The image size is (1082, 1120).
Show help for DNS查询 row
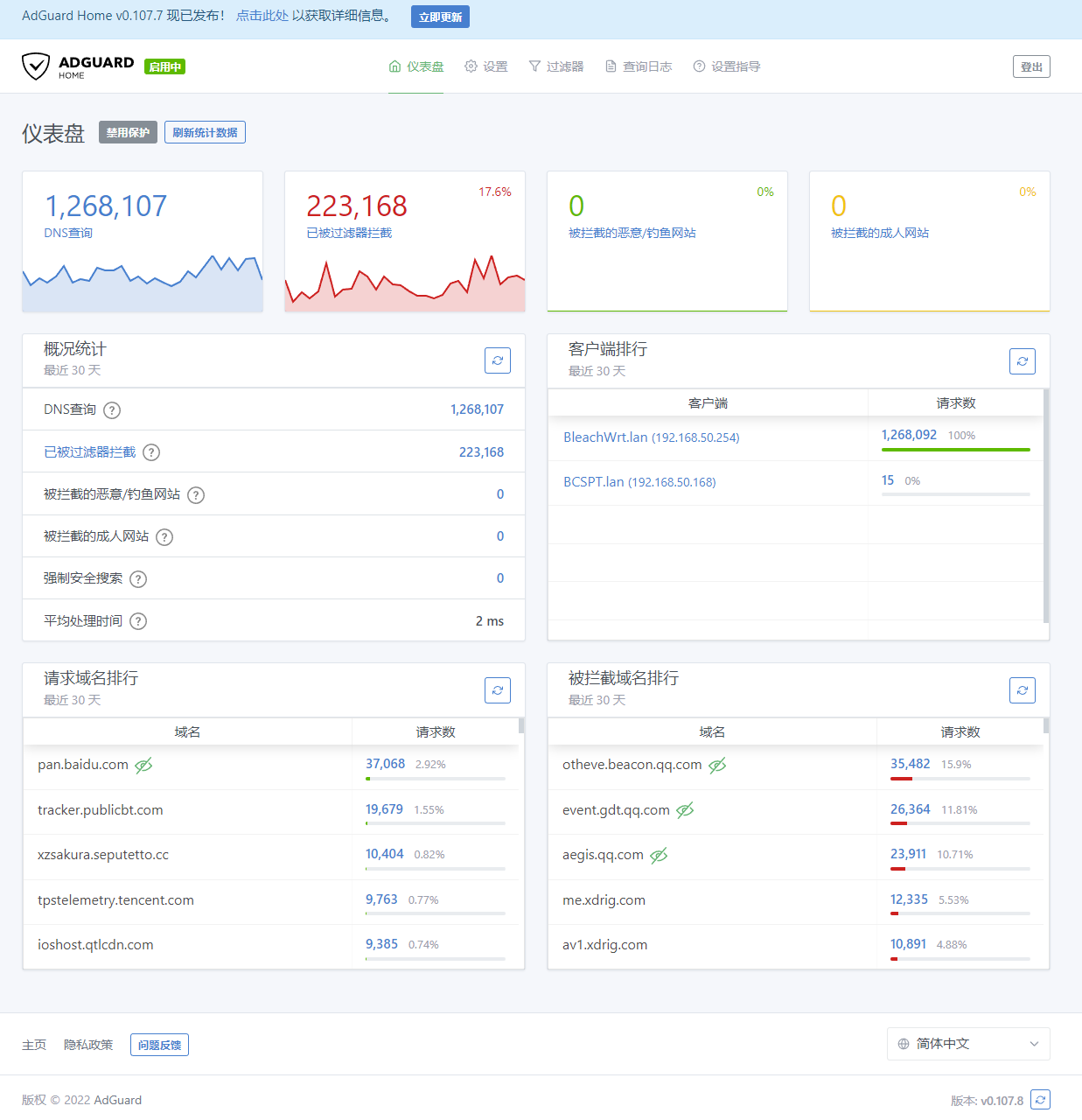pos(112,410)
